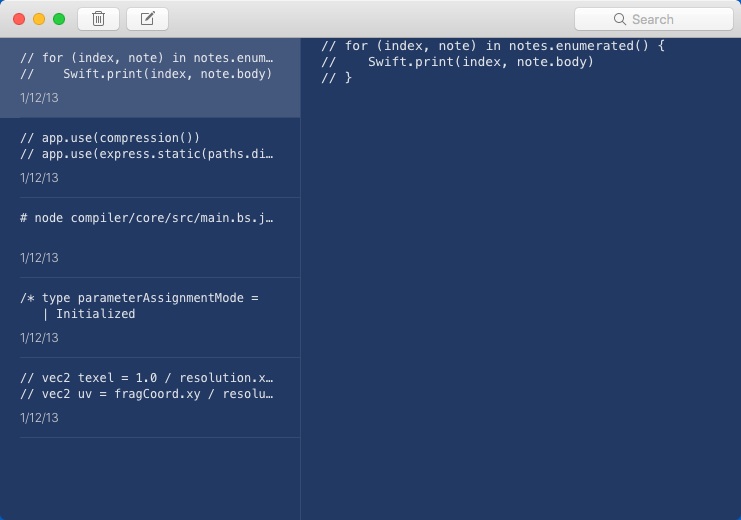The image size is (741, 520).
Task: Click the magnifying glass search icon
Action: click(x=620, y=19)
